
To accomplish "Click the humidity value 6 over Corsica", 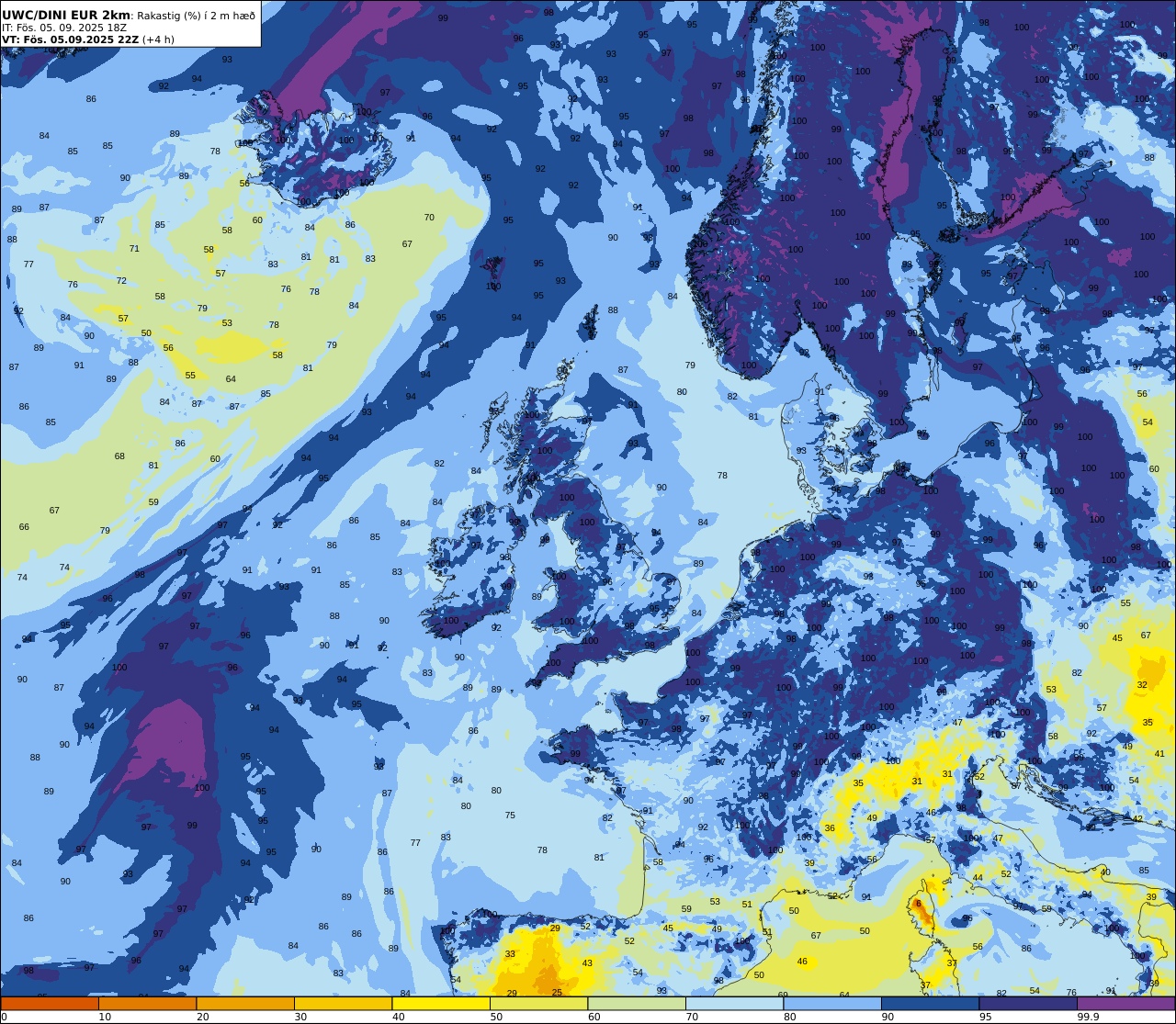I will click(917, 904).
